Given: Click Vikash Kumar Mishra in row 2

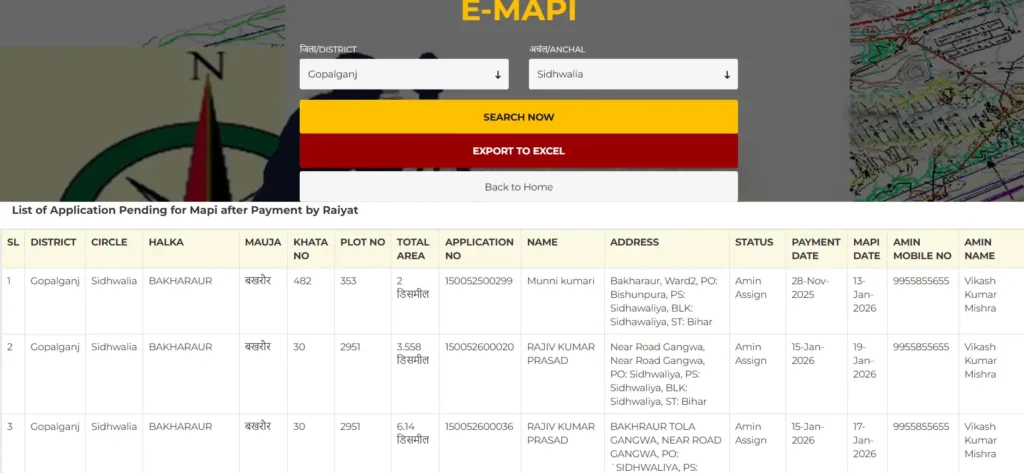Looking at the screenshot, I should click(980, 361).
